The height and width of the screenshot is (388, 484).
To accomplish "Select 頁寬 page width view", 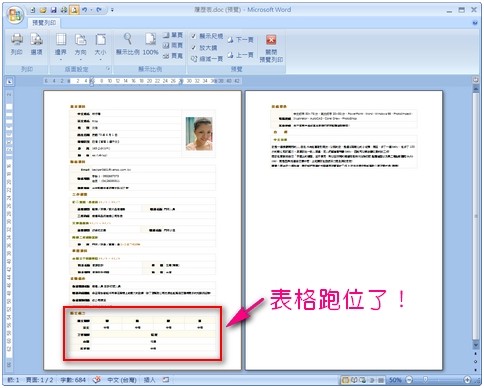I will pos(173,56).
